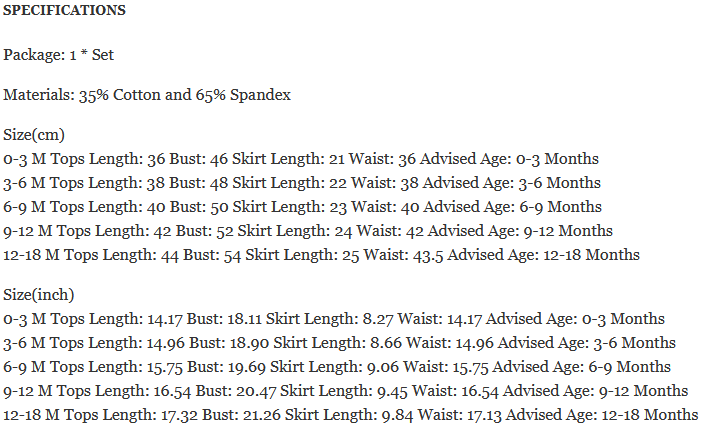
Task: Click the 'Size(cm)' label
Action: point(36,135)
